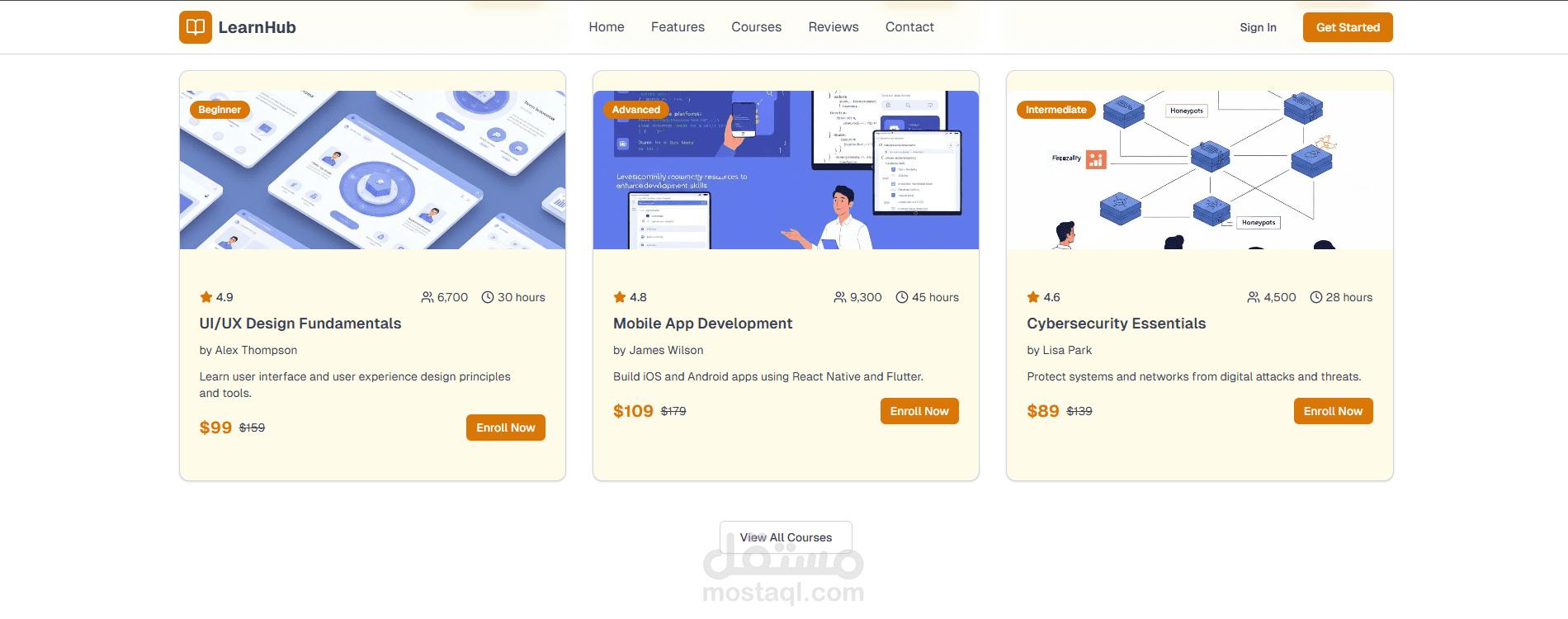Open the Courses nav item
This screenshot has height=619, width=1568.
756,27
